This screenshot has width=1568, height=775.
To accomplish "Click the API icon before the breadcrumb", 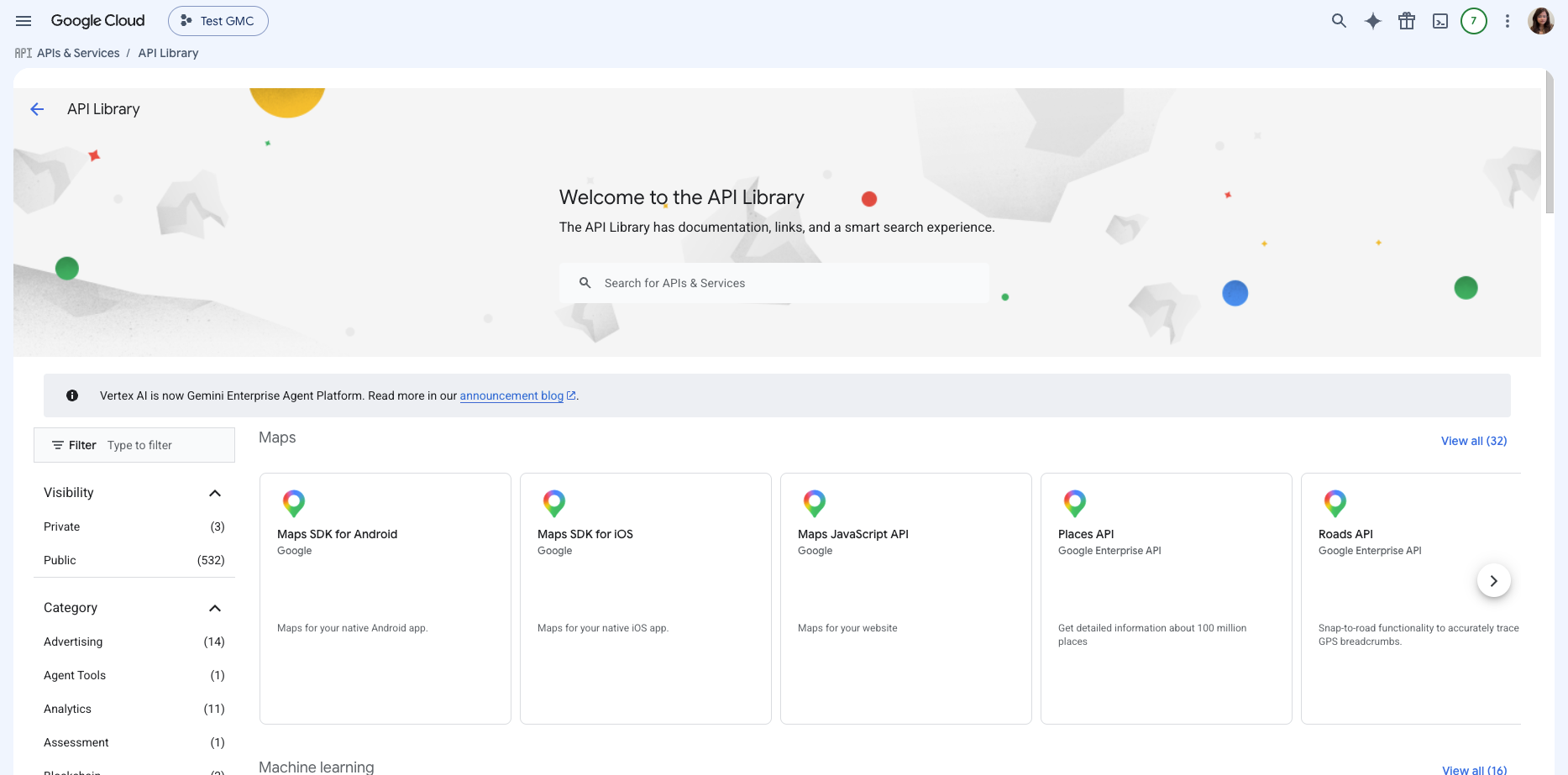I will pos(24,53).
